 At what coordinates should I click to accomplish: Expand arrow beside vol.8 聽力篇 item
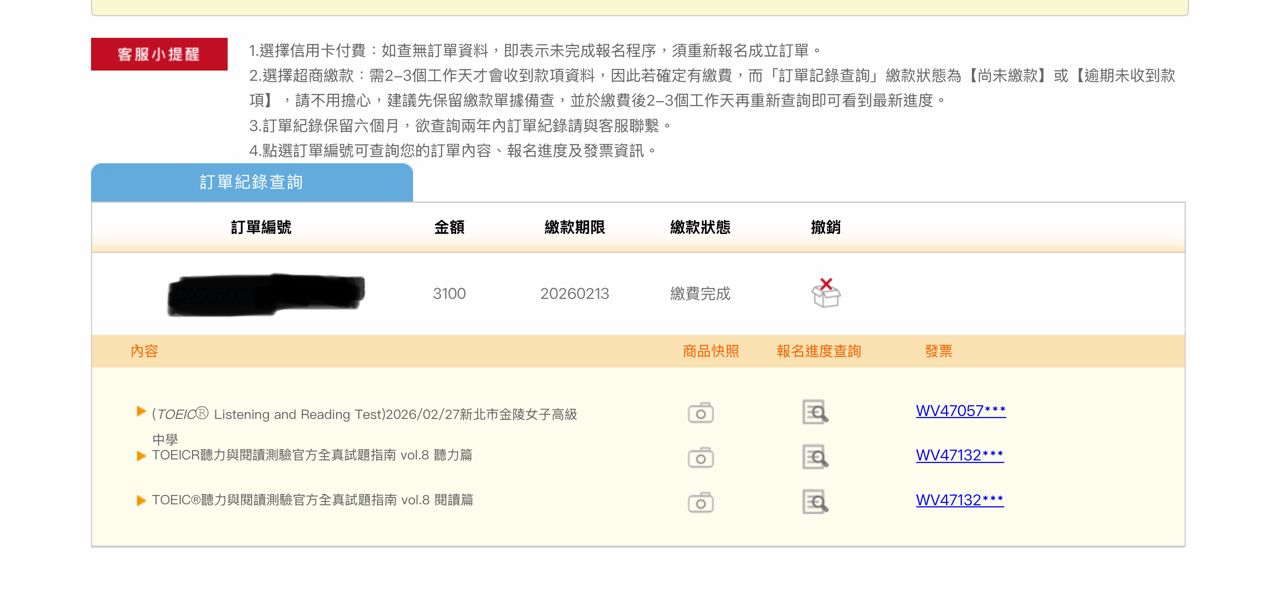pos(141,456)
